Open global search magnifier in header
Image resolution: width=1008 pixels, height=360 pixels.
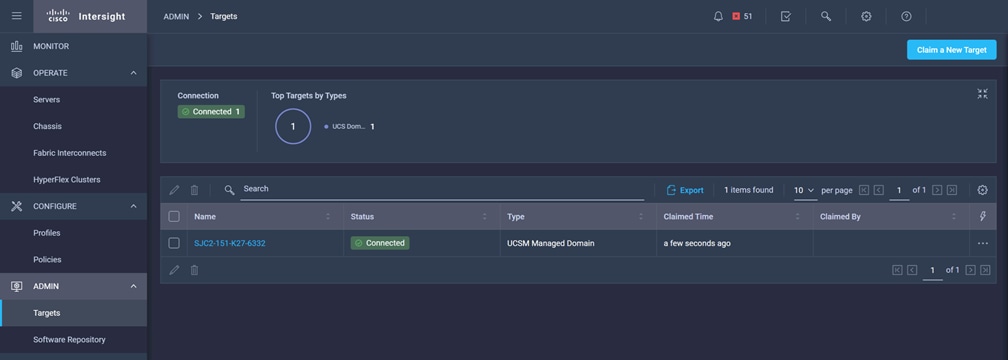pos(826,17)
